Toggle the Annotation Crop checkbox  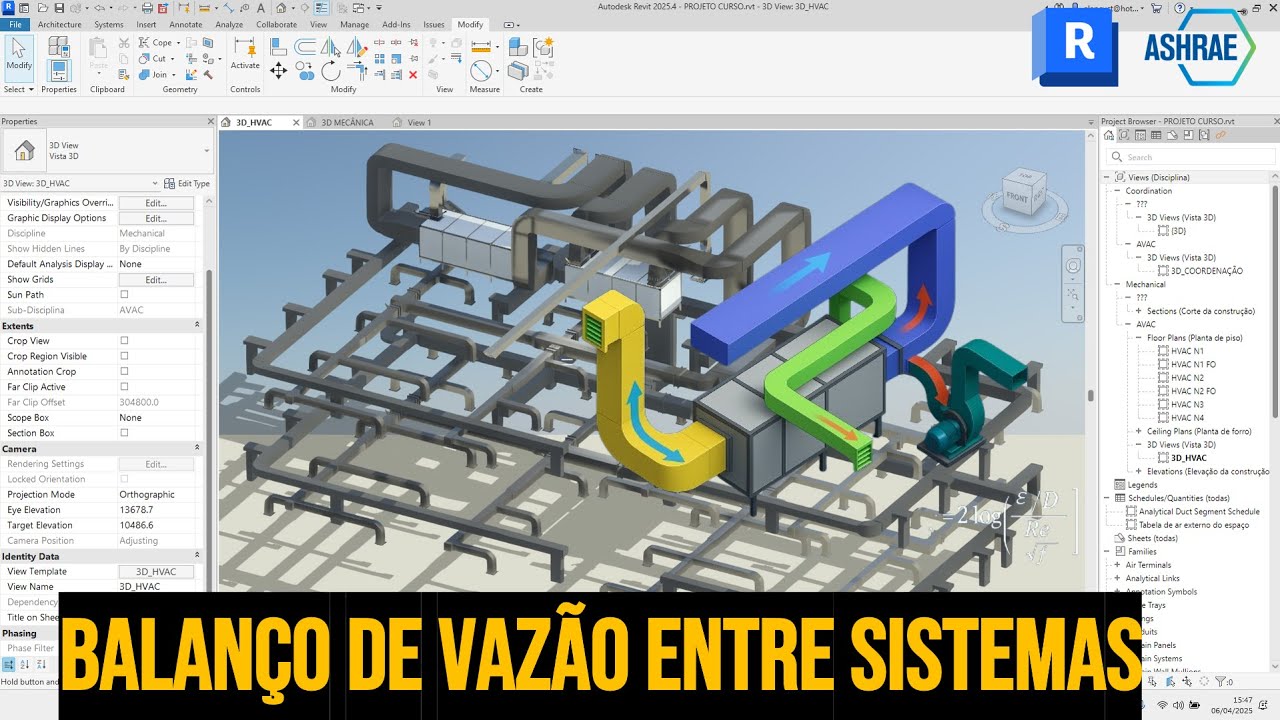124,371
